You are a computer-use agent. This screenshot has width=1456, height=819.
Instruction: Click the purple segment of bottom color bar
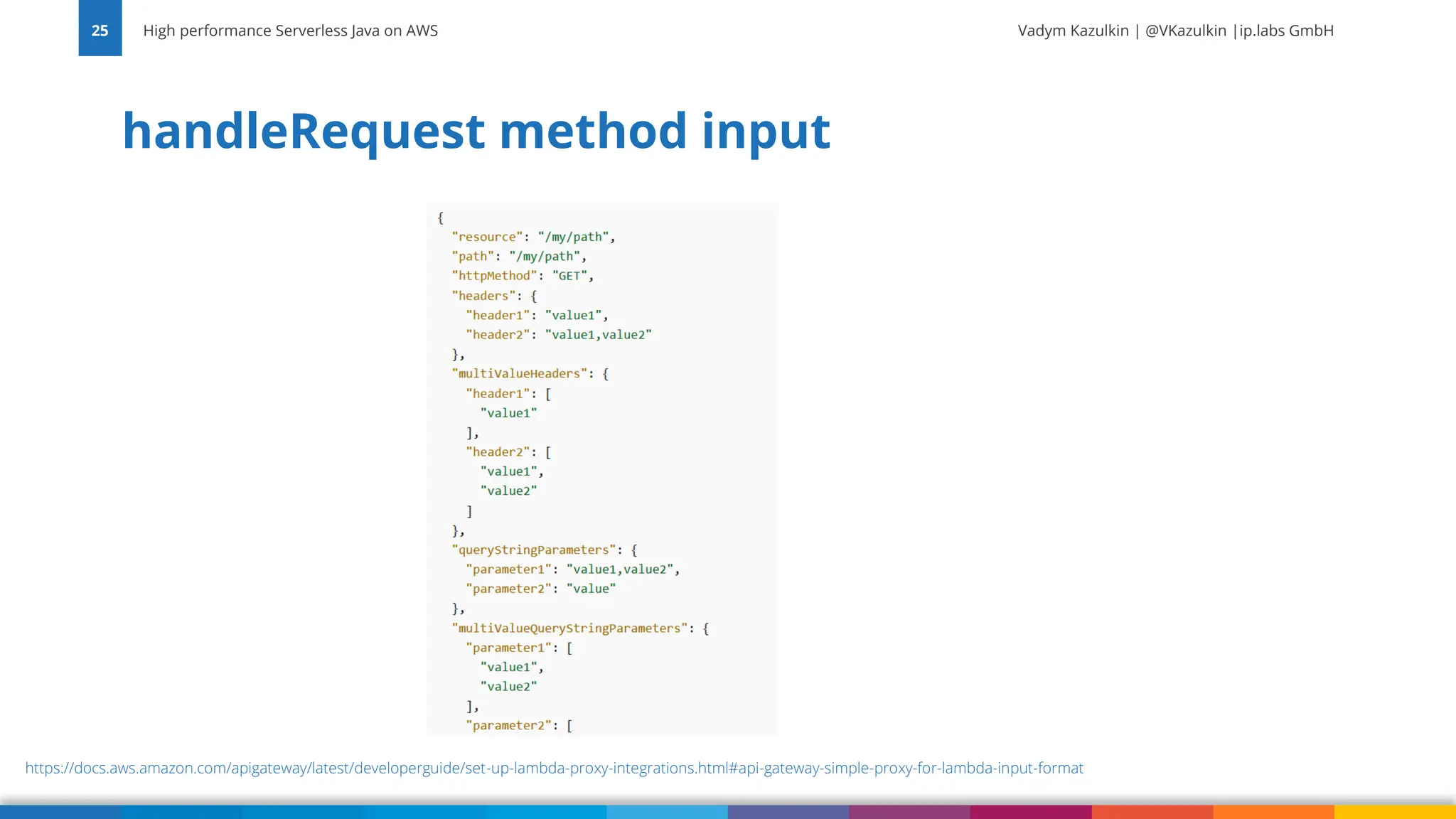(909, 812)
